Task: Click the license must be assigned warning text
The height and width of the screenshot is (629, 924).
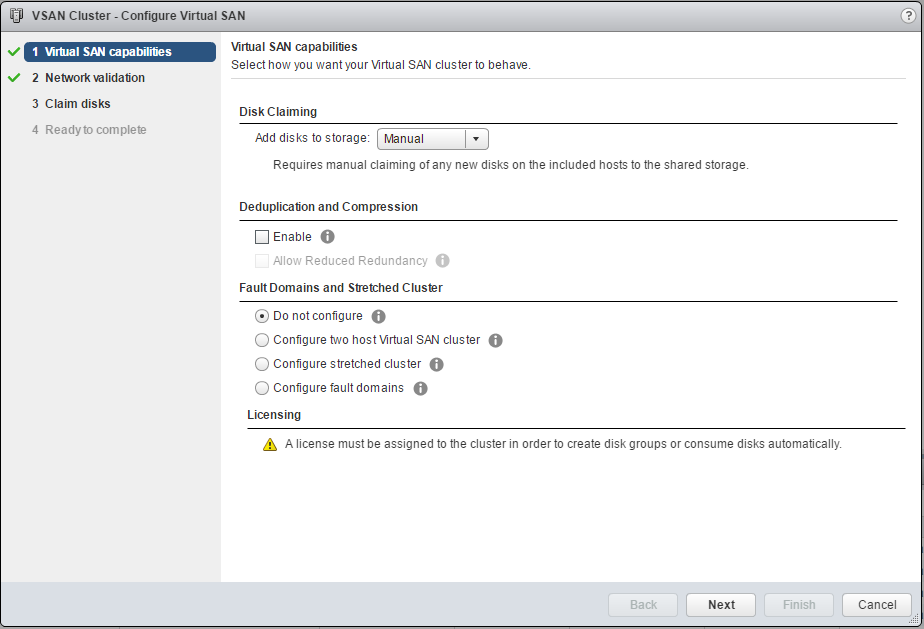Action: coord(563,444)
